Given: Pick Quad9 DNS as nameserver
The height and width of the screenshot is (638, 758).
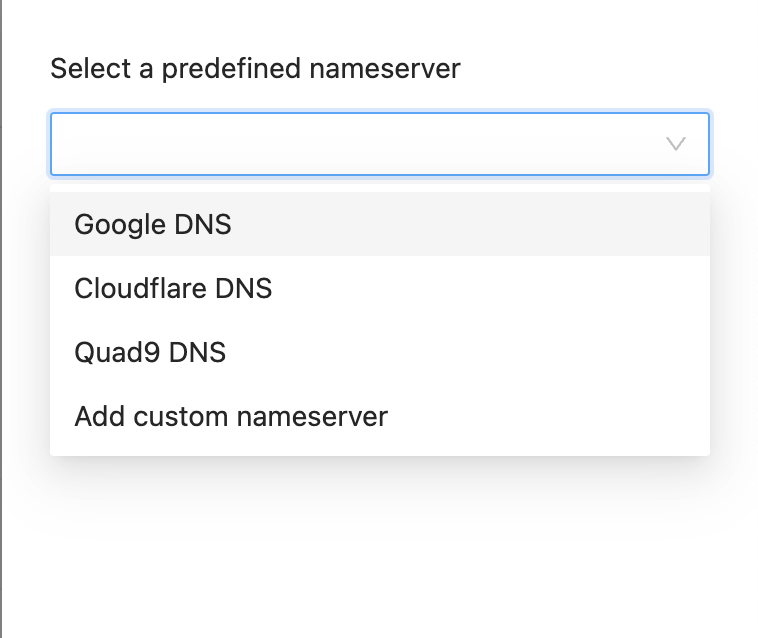Looking at the screenshot, I should tap(150, 352).
